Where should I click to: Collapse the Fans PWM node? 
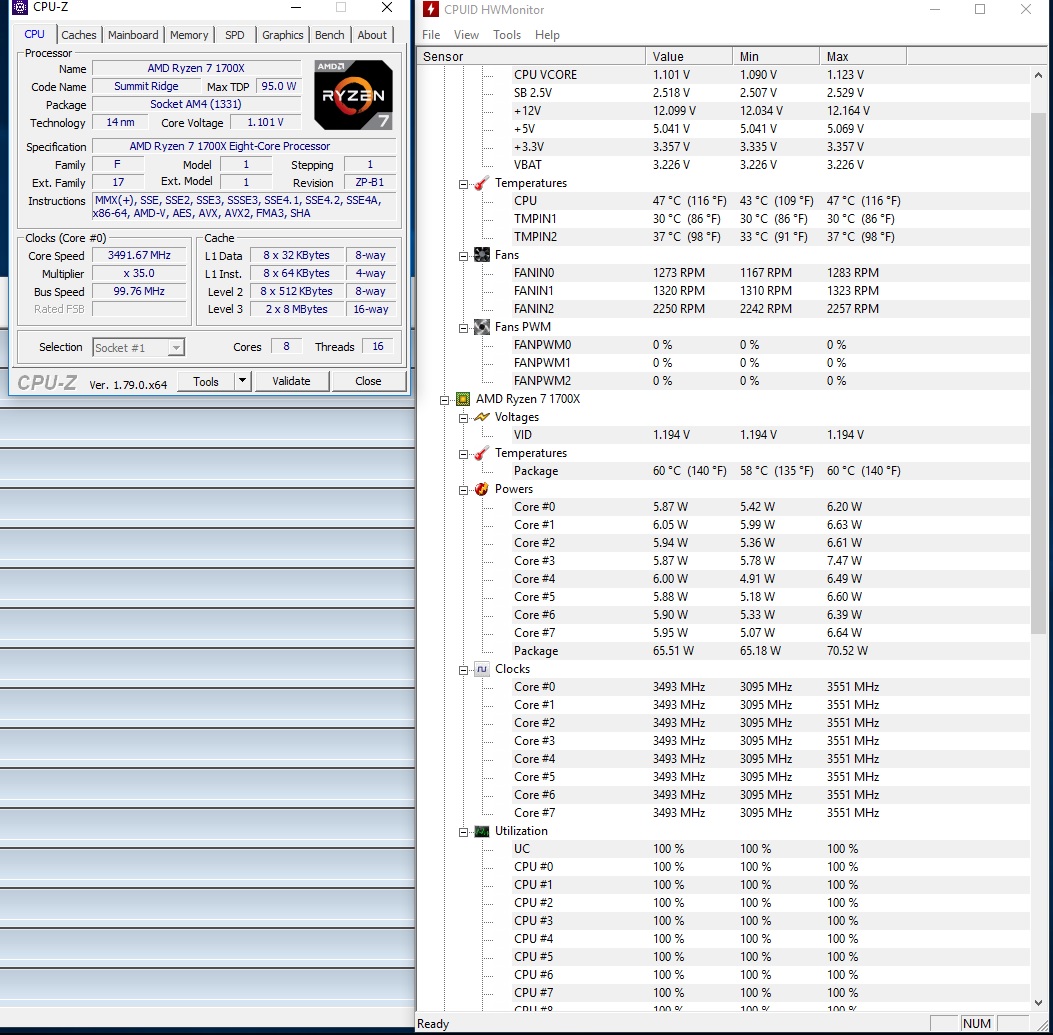click(463, 328)
